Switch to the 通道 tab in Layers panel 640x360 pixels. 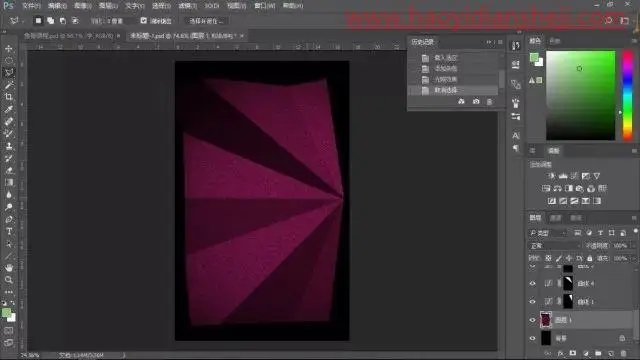pos(556,218)
